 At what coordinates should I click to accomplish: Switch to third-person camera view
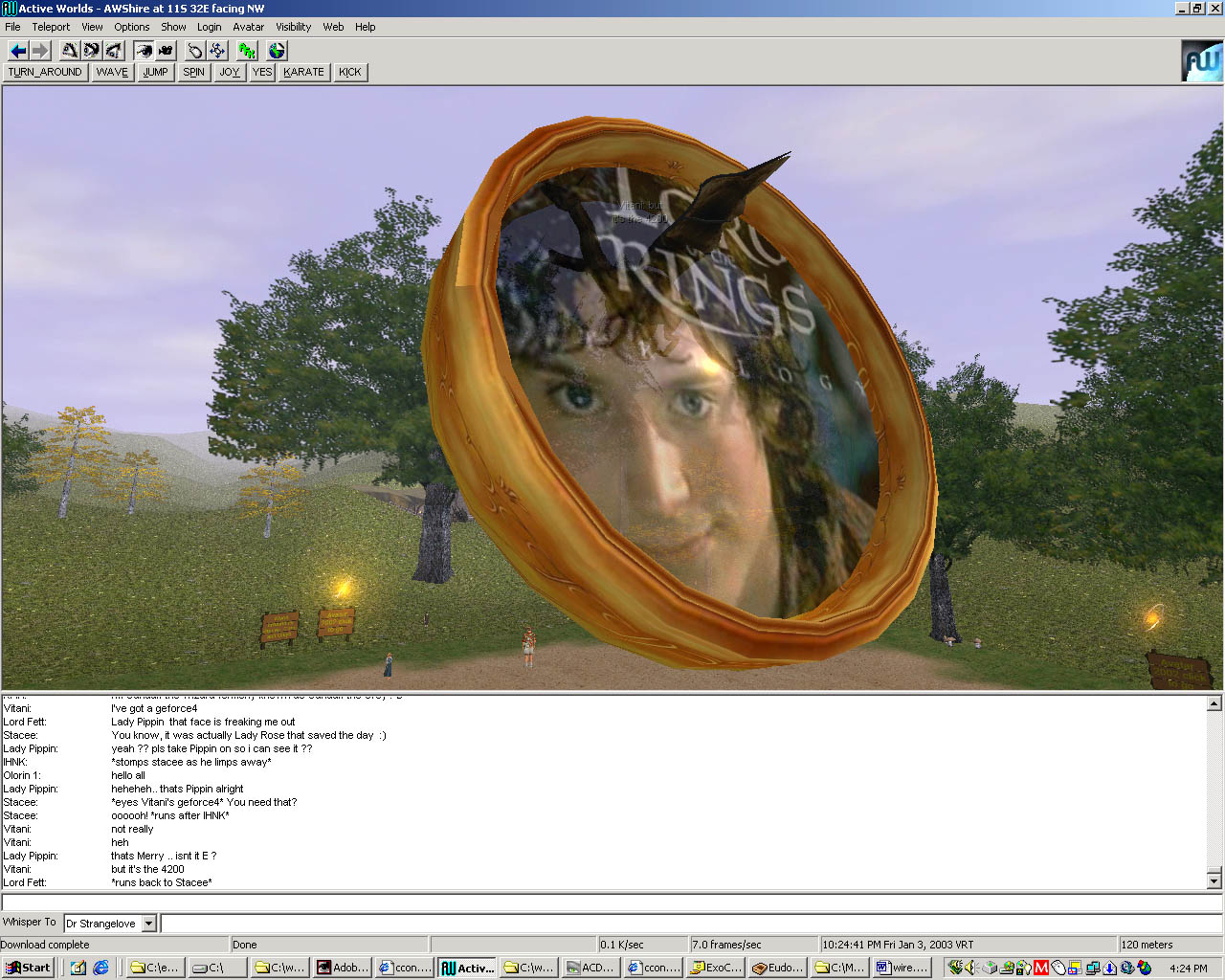click(x=166, y=51)
